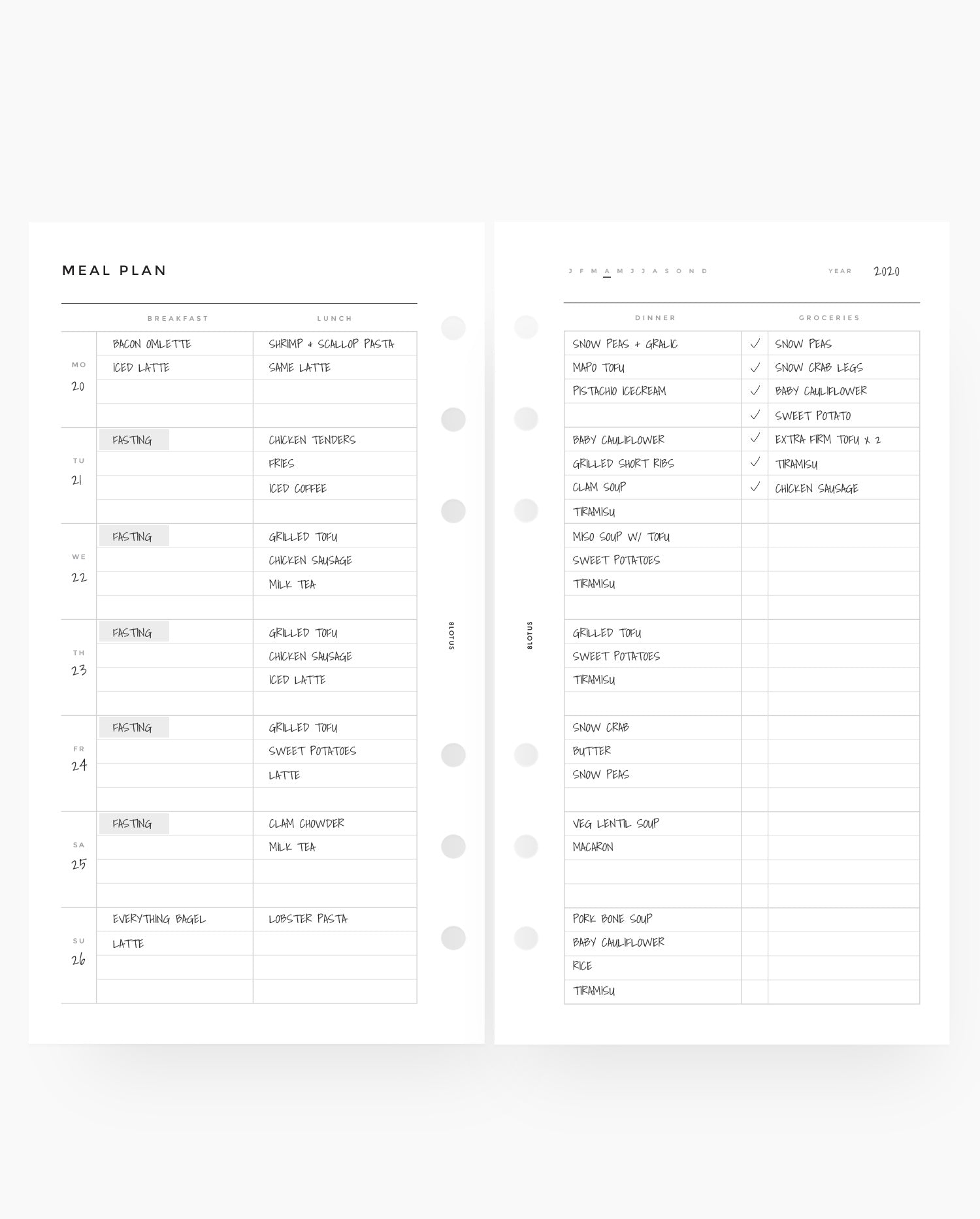The width and height of the screenshot is (980, 1219).
Task: Click the Snow Crab Legs grocery entry
Action: point(819,368)
